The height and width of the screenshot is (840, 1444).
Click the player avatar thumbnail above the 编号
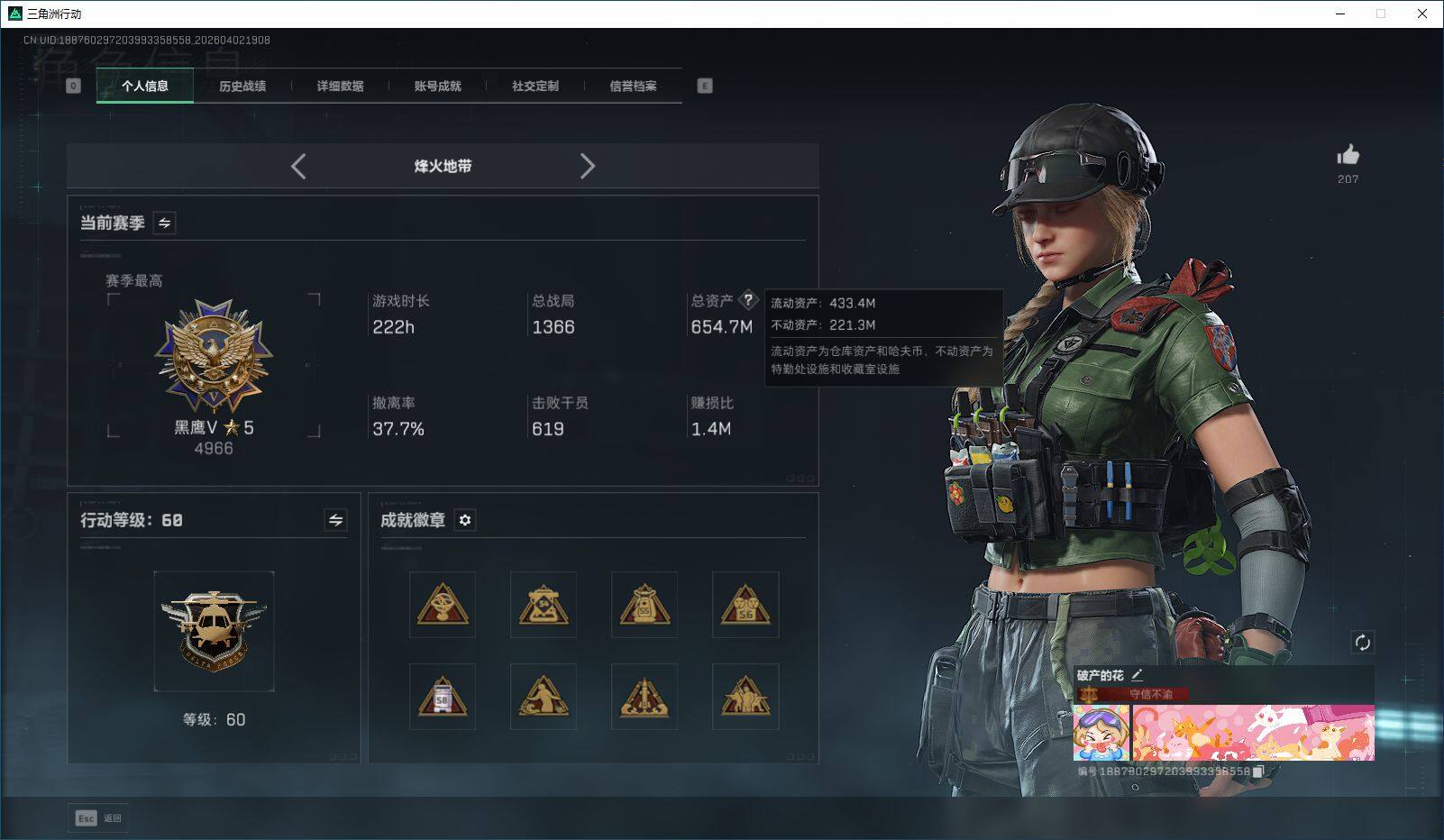coord(1103,733)
